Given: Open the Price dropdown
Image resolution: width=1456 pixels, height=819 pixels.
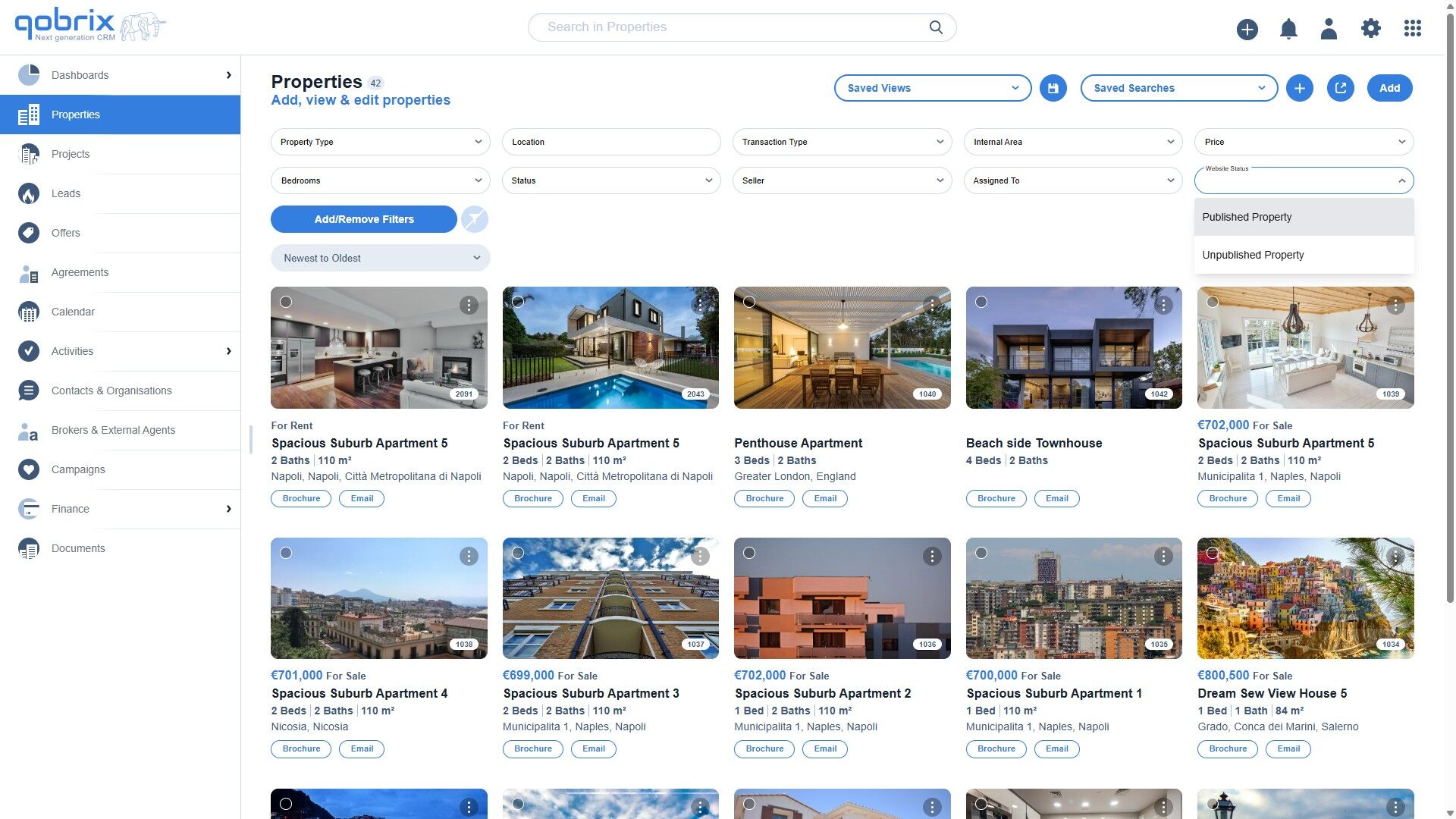Looking at the screenshot, I should [1304, 142].
